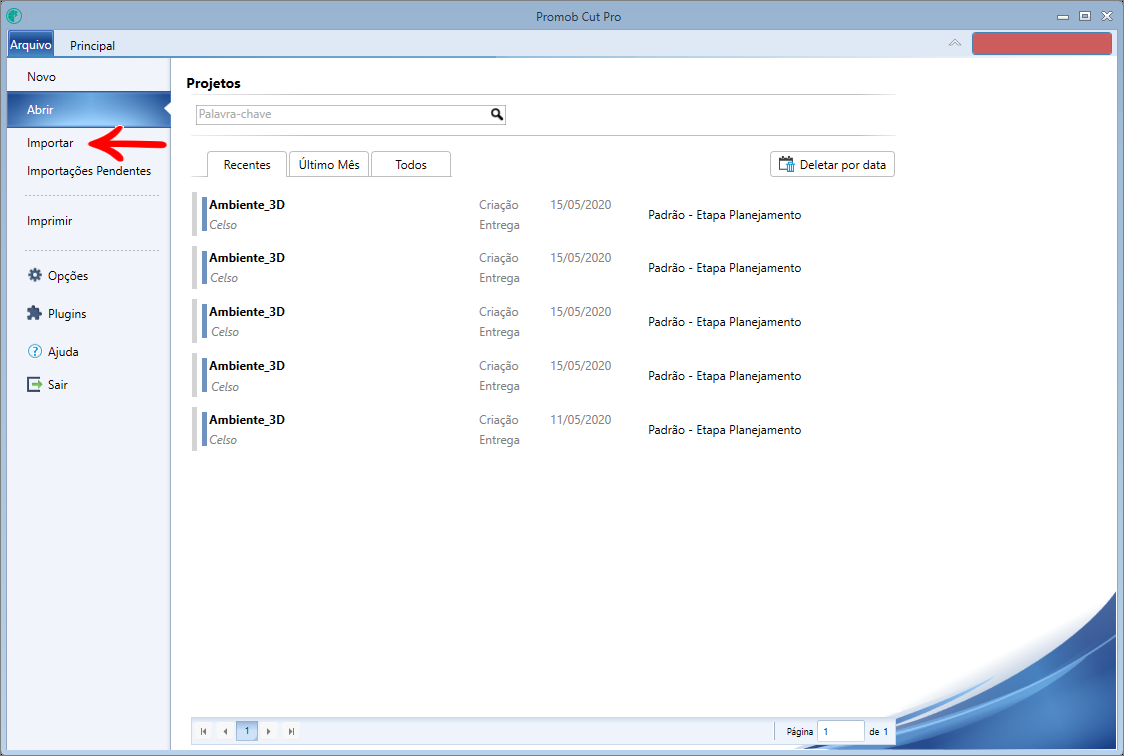Open Importações Pendentes
The image size is (1124, 756).
[x=89, y=171]
